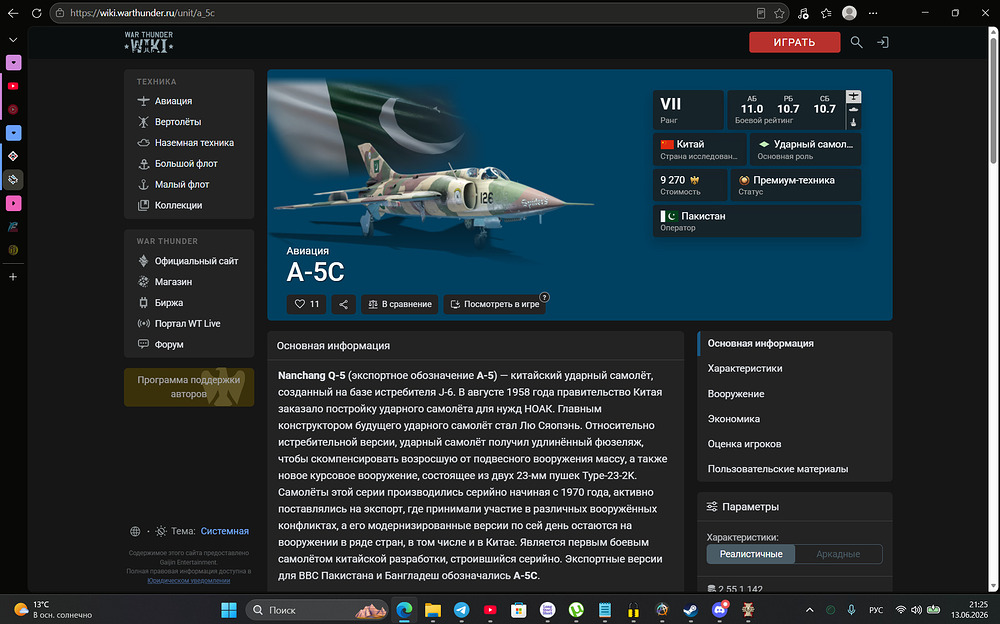Open browser three-dots menu

873,13
